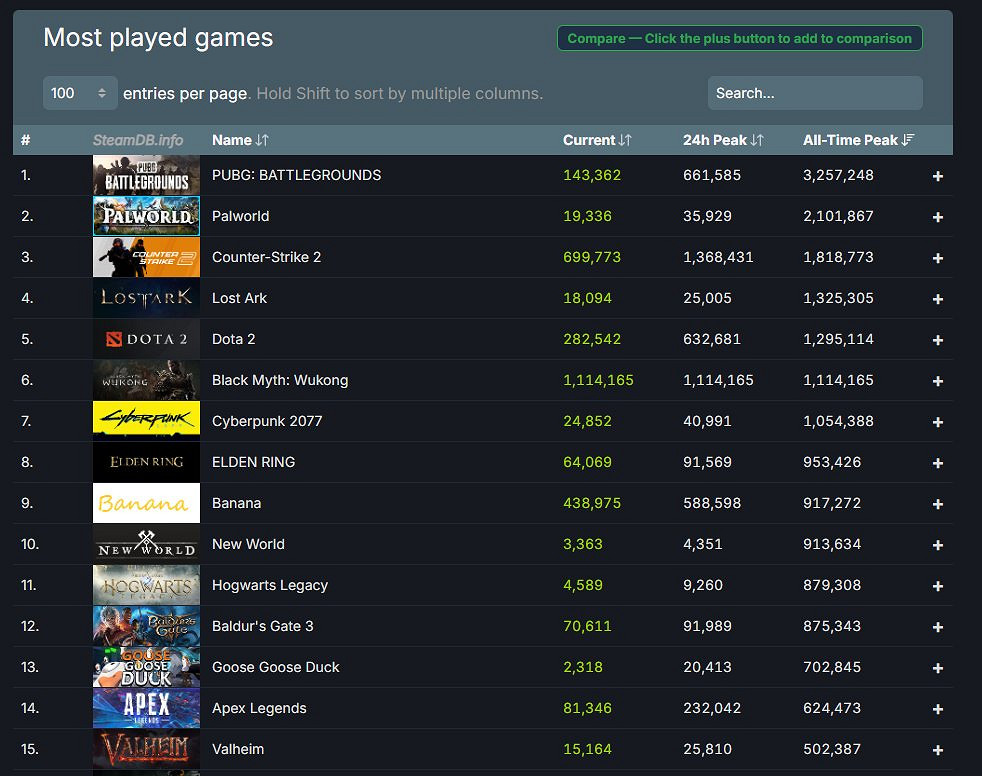Click the Compare comparison hint button
982x776 pixels.
coord(739,38)
